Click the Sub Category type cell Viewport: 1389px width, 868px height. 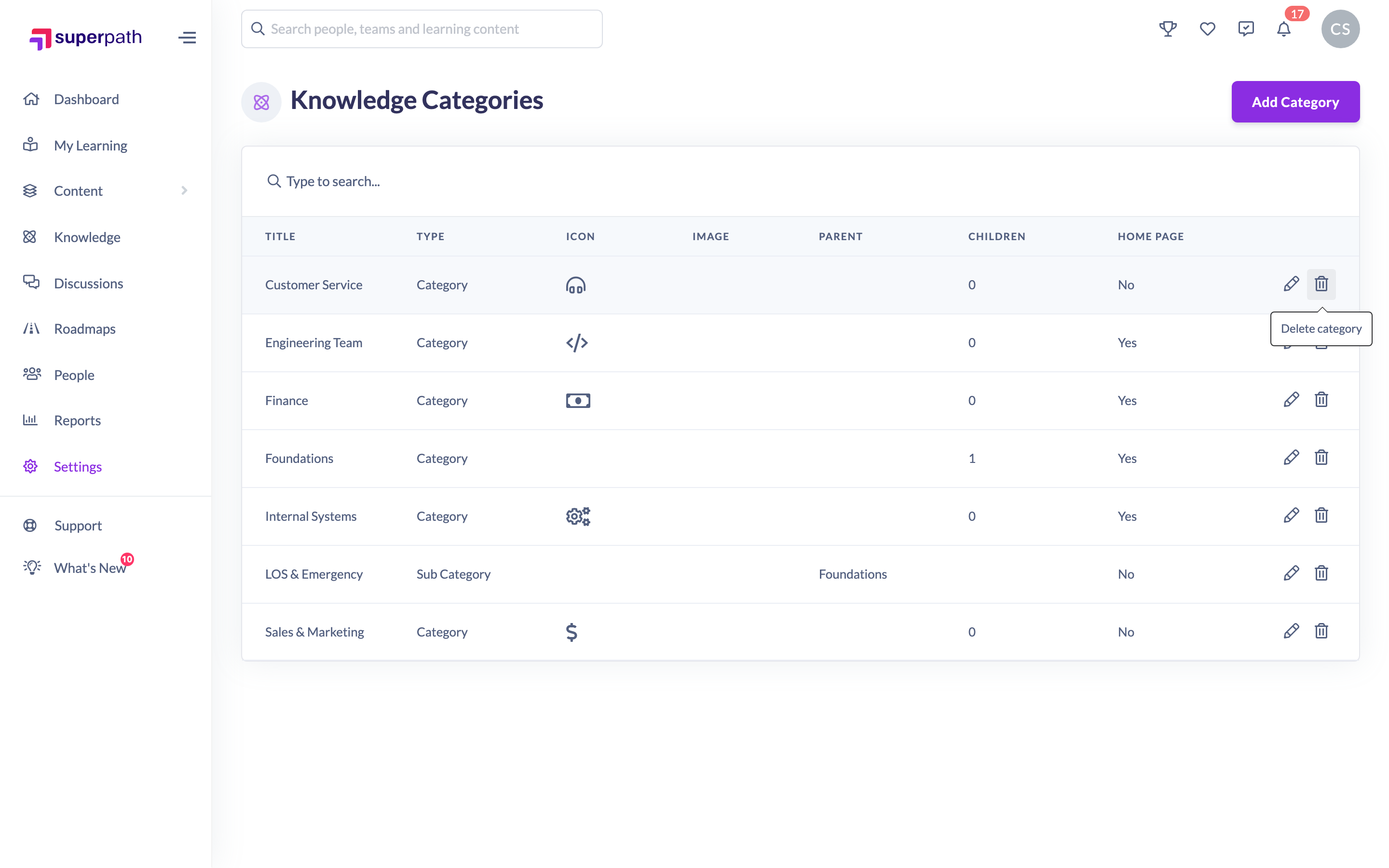pos(453,574)
